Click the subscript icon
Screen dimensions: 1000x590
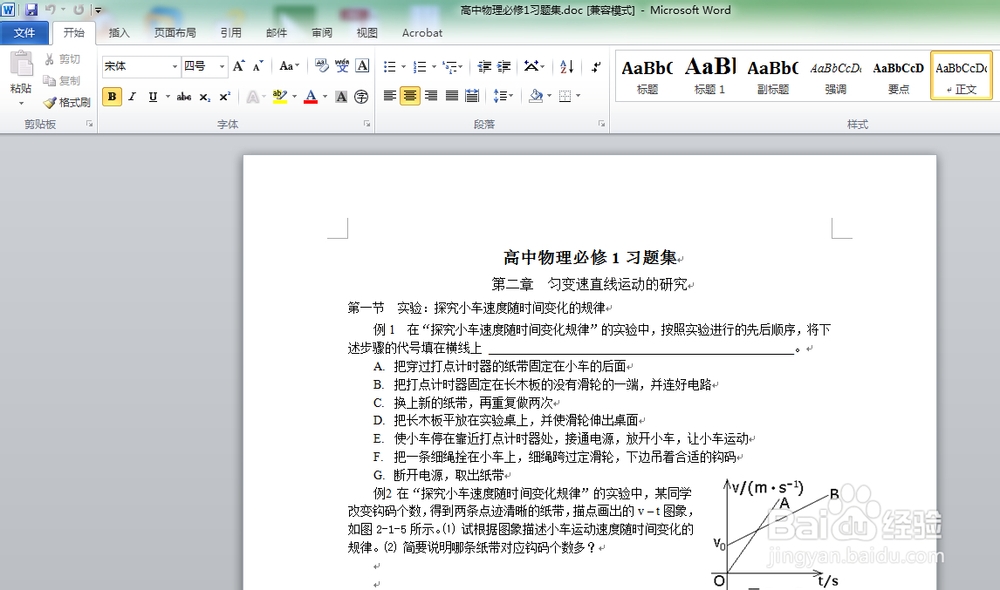point(206,97)
